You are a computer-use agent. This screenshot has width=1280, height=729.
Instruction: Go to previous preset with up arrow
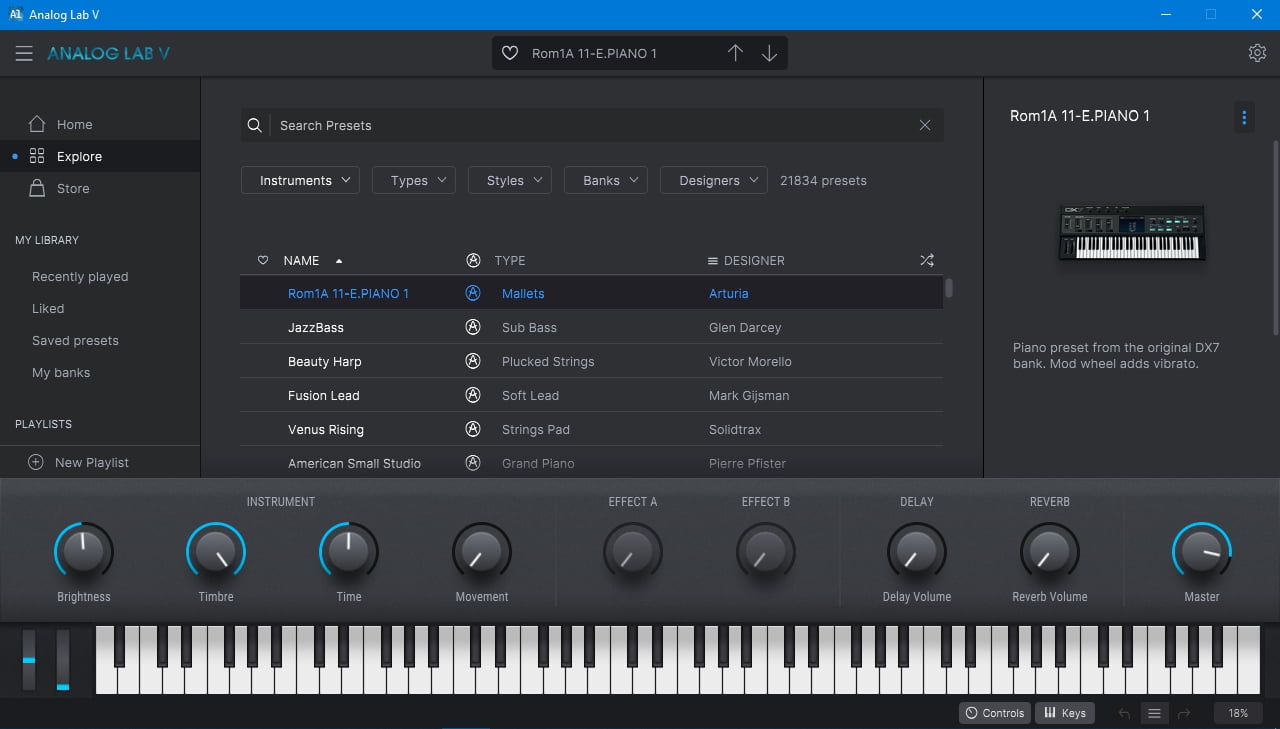point(735,54)
